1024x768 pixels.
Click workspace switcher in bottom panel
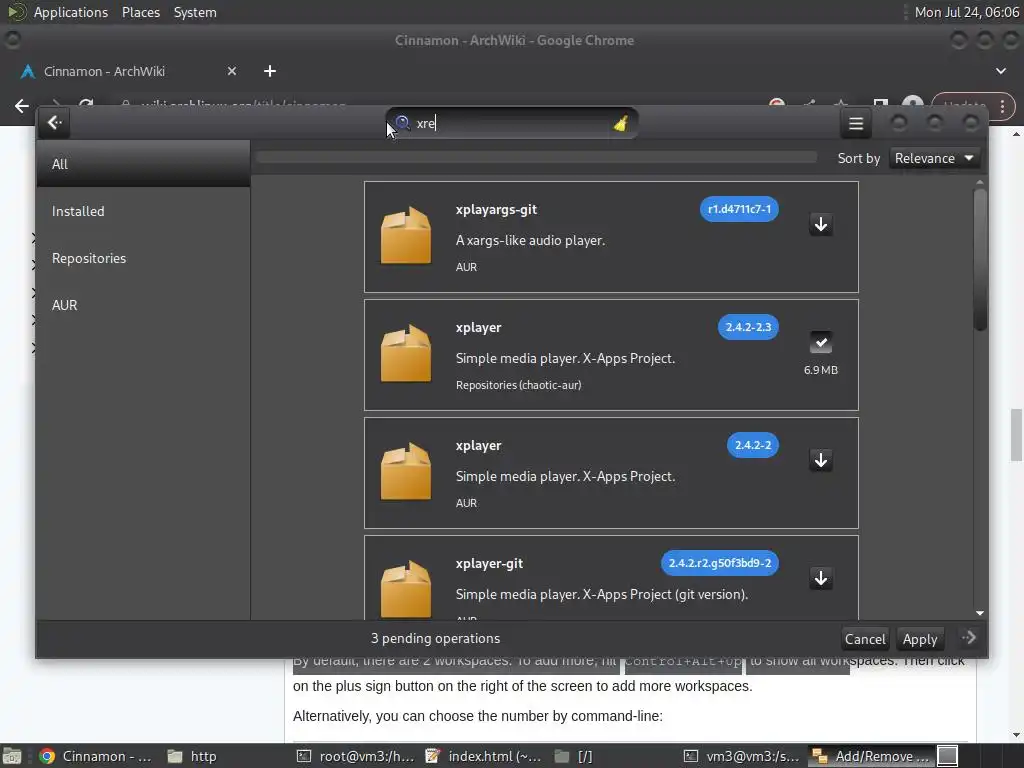[947, 756]
